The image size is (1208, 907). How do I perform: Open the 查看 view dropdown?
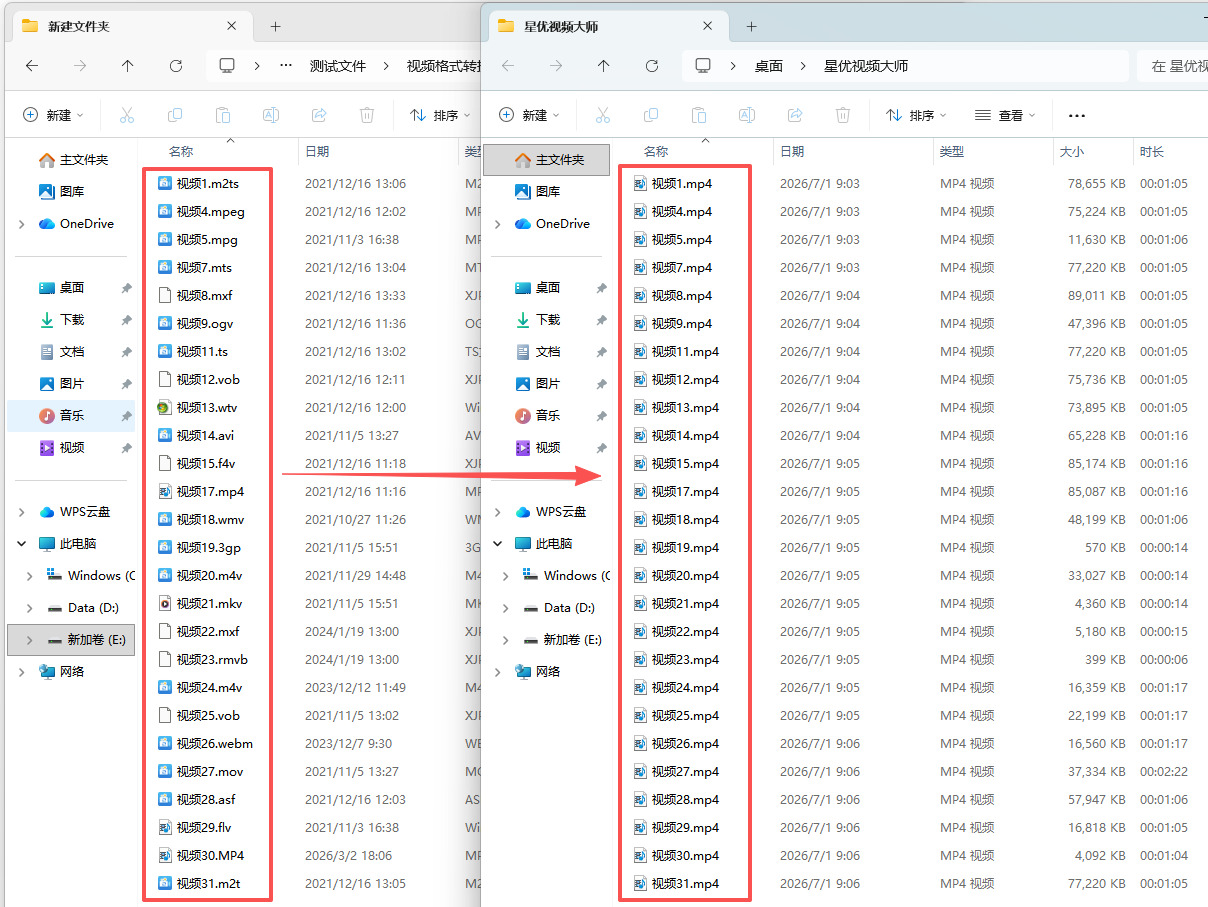pos(1005,115)
